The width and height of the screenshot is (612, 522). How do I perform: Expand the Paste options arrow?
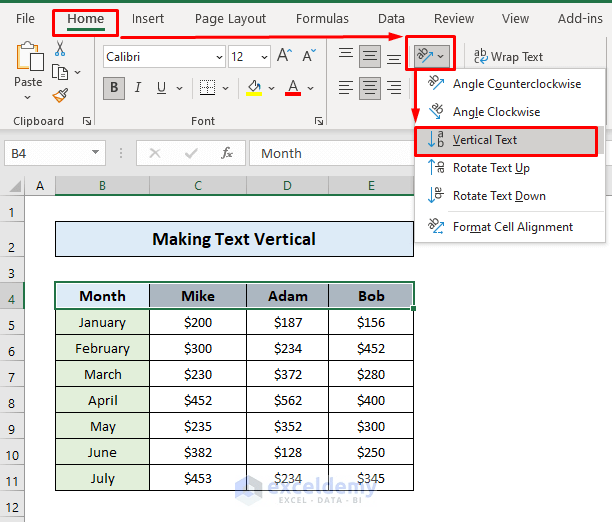[x=27, y=97]
